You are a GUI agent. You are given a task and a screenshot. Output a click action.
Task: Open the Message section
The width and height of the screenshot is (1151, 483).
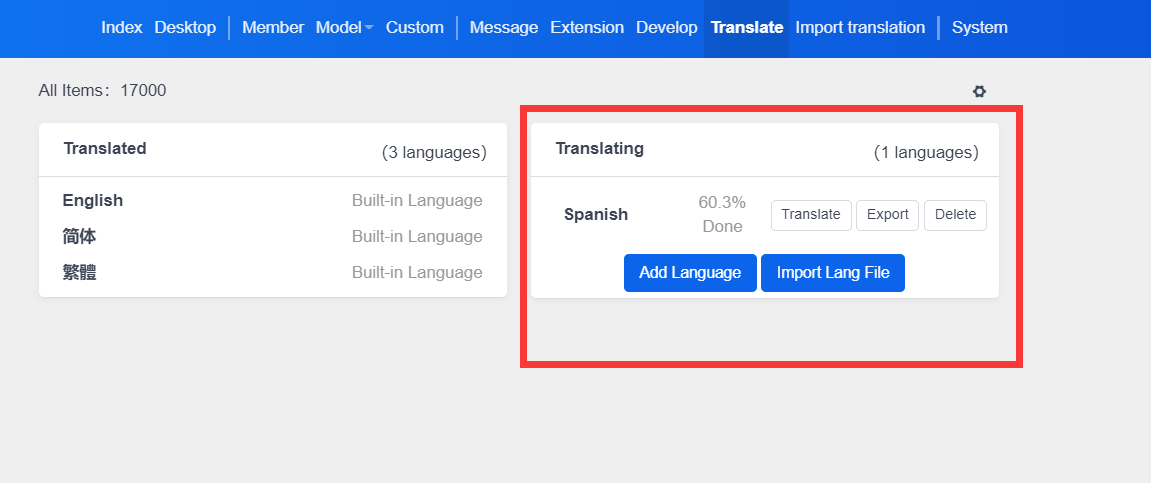coord(503,28)
